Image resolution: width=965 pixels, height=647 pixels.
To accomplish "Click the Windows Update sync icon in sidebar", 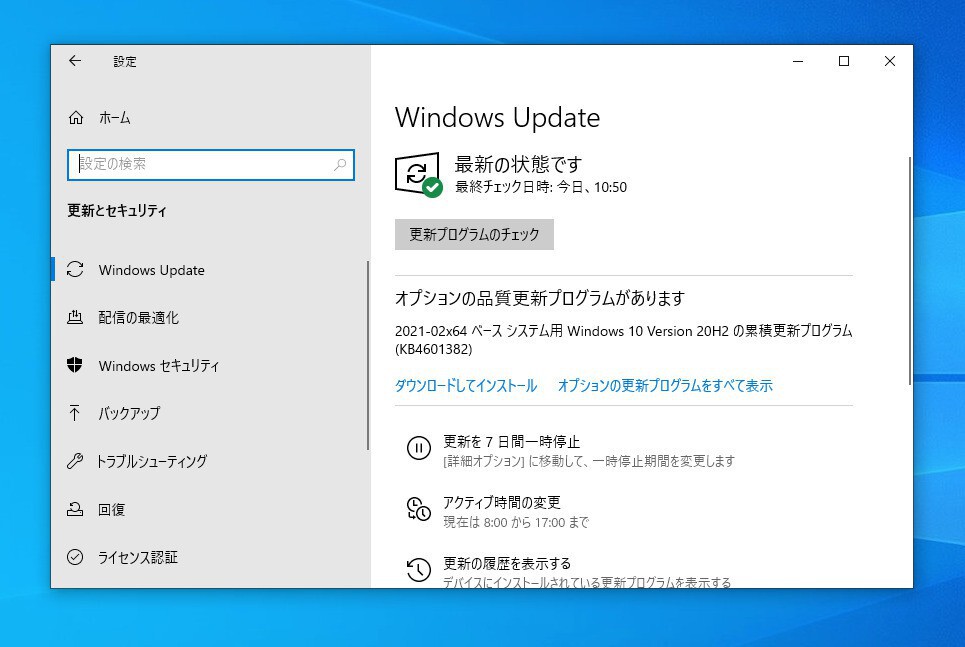I will tap(75, 270).
